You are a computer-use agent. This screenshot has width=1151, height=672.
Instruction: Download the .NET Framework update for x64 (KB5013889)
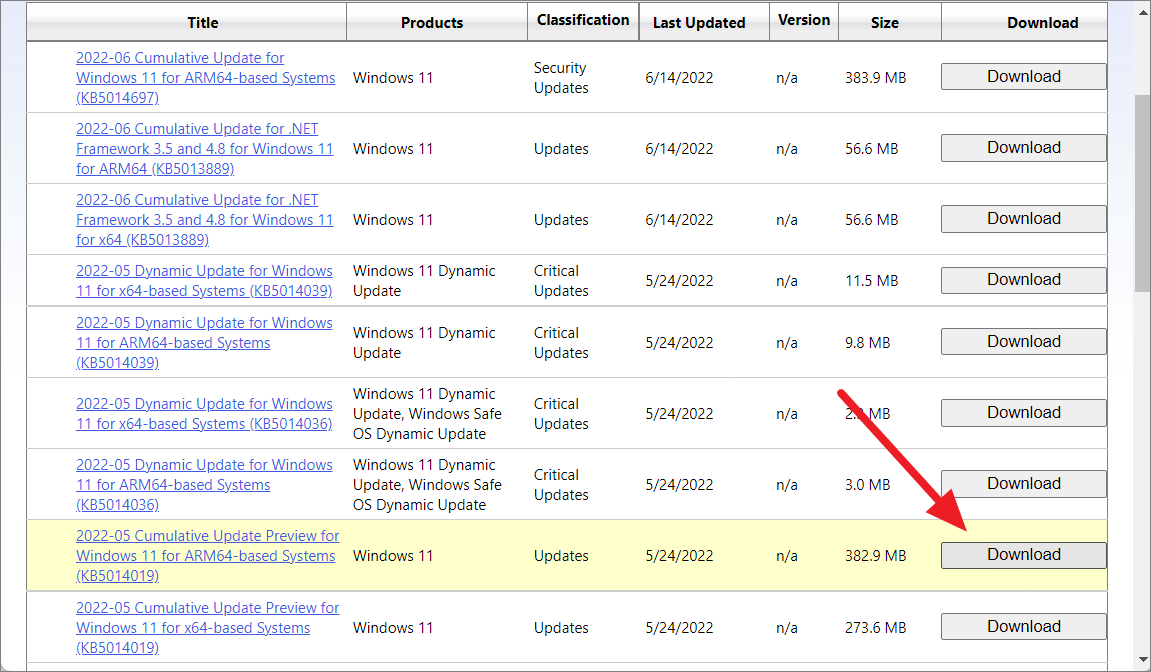point(1022,218)
